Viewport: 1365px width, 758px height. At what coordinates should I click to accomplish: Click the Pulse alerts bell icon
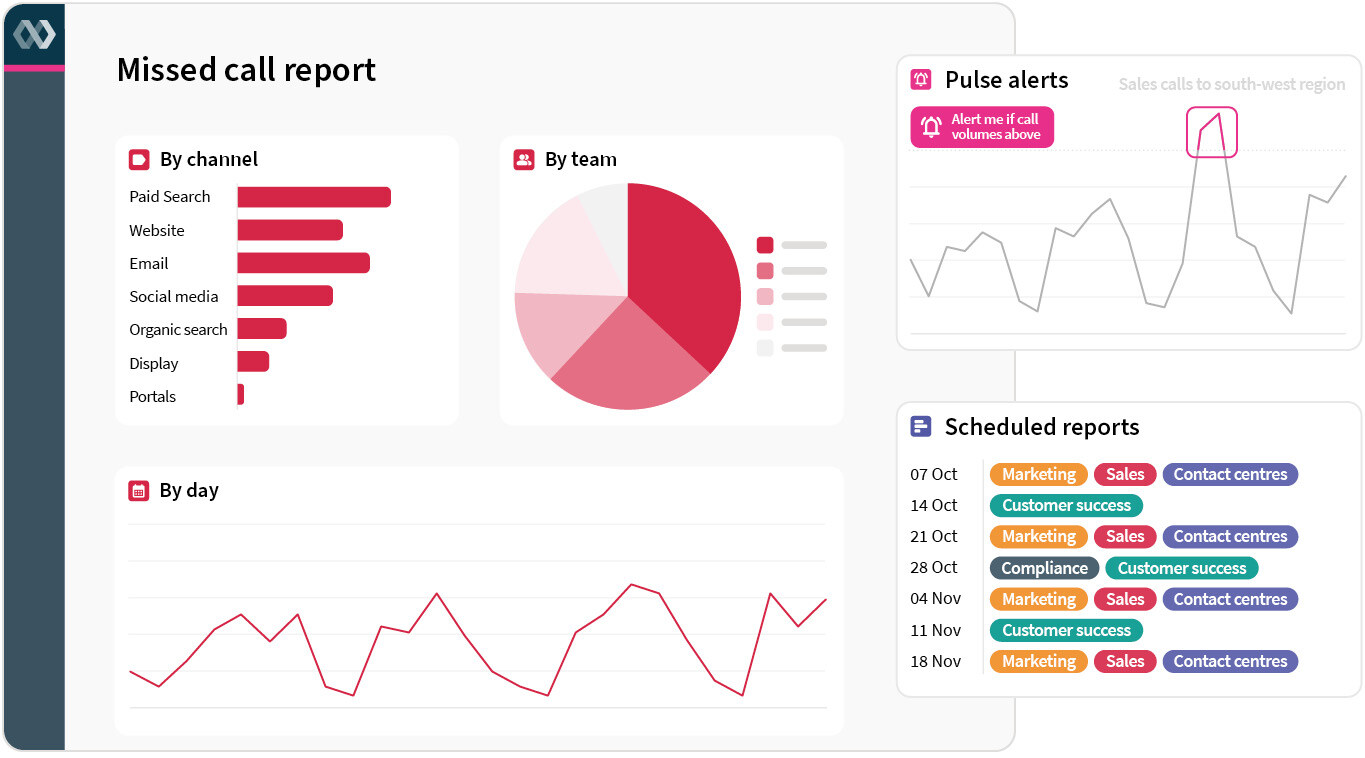point(920,80)
